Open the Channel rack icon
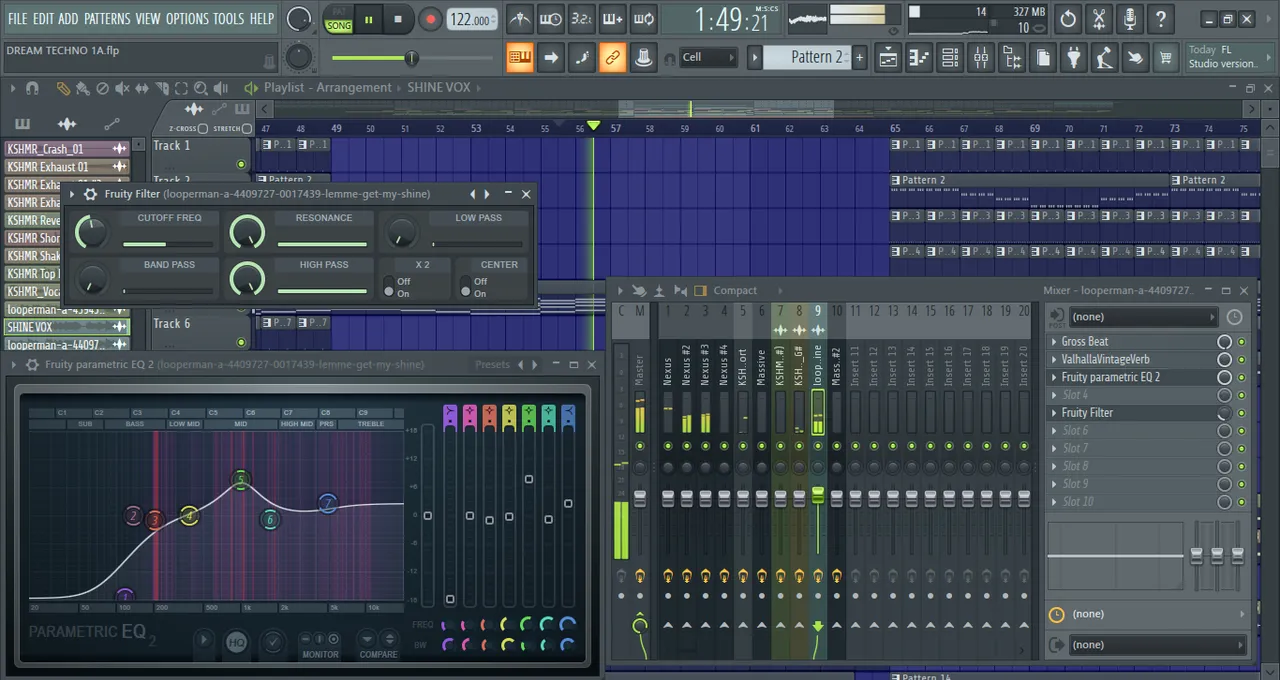Image resolution: width=1280 pixels, height=680 pixels. point(950,58)
